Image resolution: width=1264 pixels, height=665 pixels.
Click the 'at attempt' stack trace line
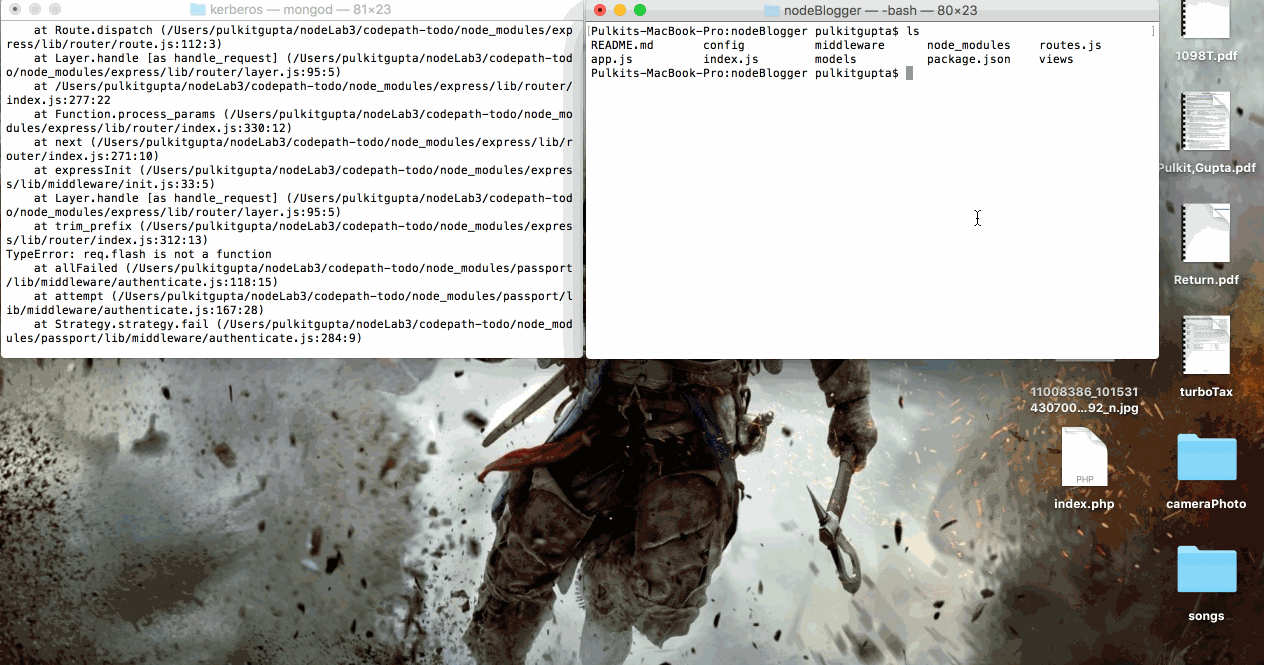(x=289, y=303)
